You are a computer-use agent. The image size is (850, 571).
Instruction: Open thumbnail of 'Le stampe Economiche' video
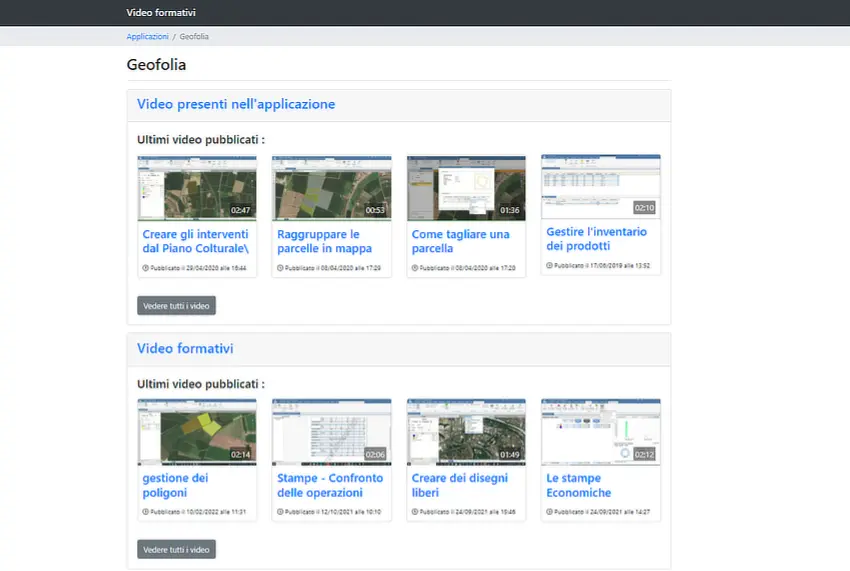point(601,432)
